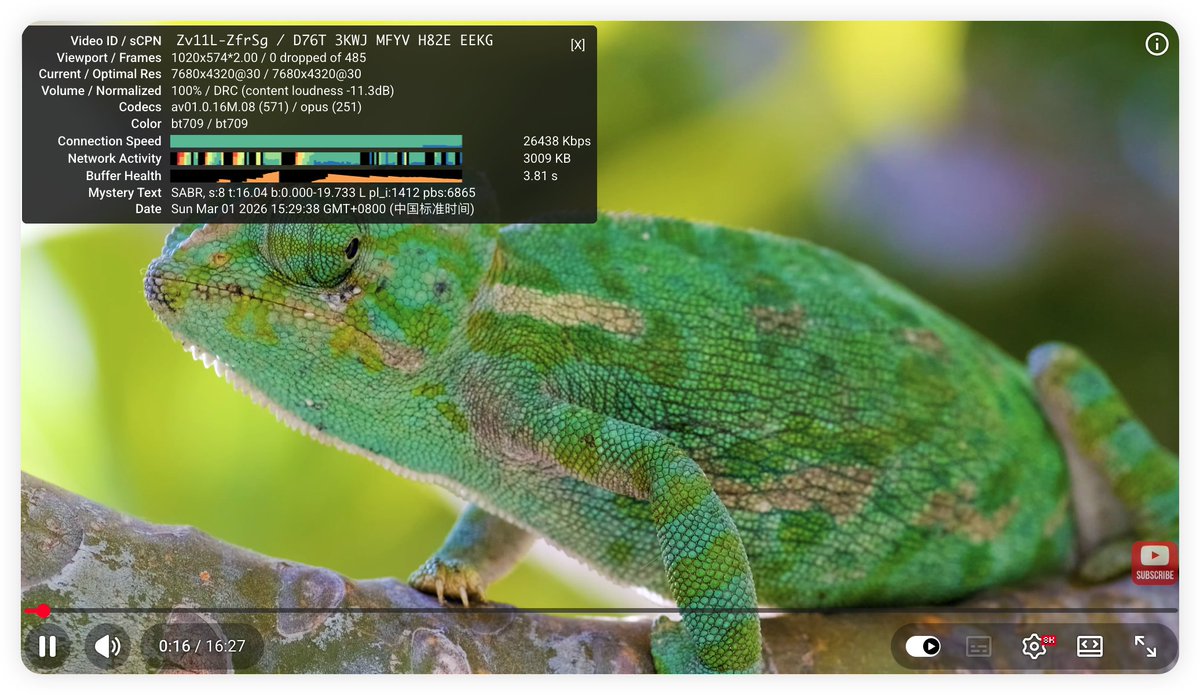Screen dimensions: 1200x695
Task: Click the Connection Speed graph
Action: [x=316, y=141]
